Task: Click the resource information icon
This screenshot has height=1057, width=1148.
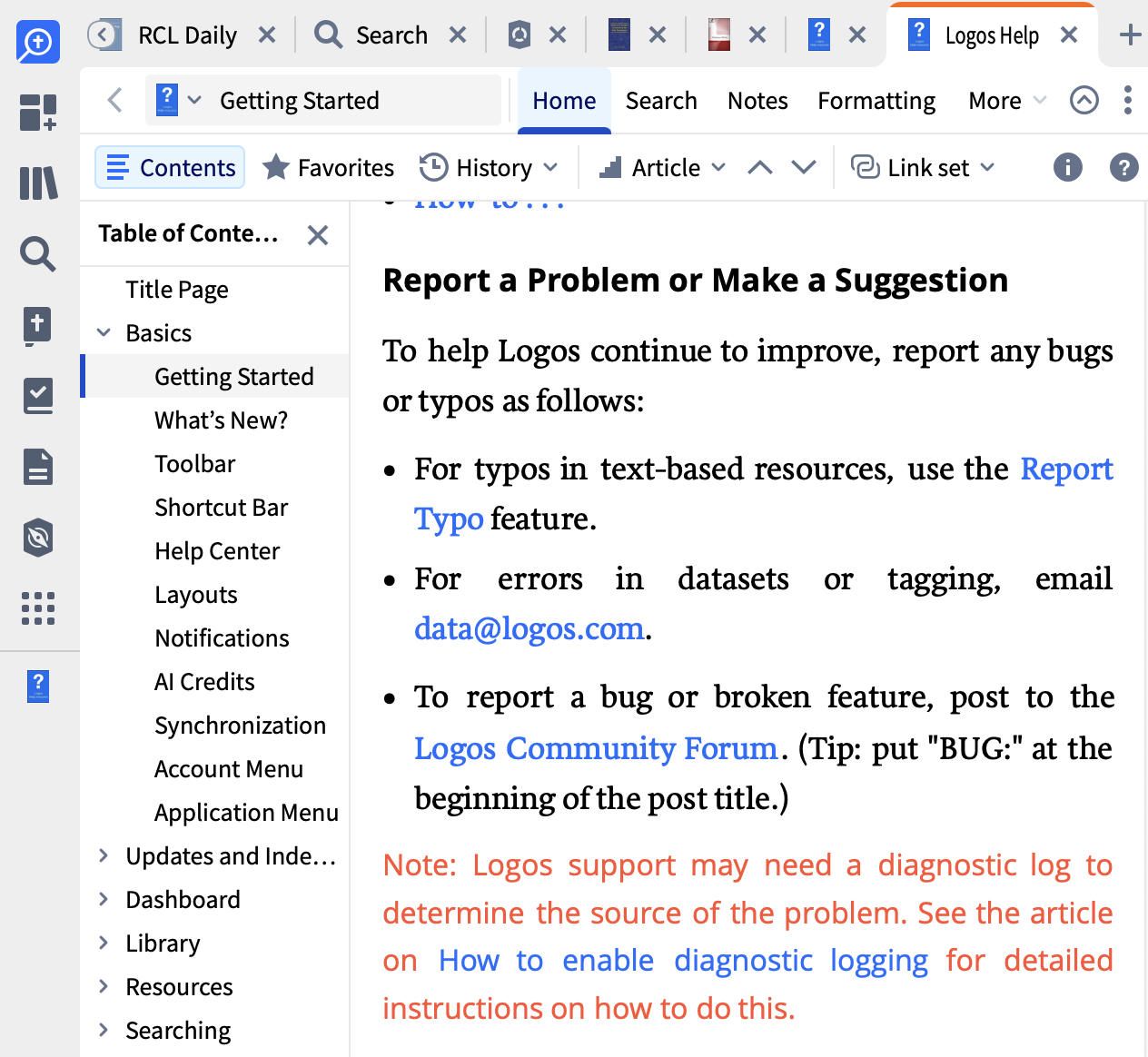Action: (x=1068, y=167)
